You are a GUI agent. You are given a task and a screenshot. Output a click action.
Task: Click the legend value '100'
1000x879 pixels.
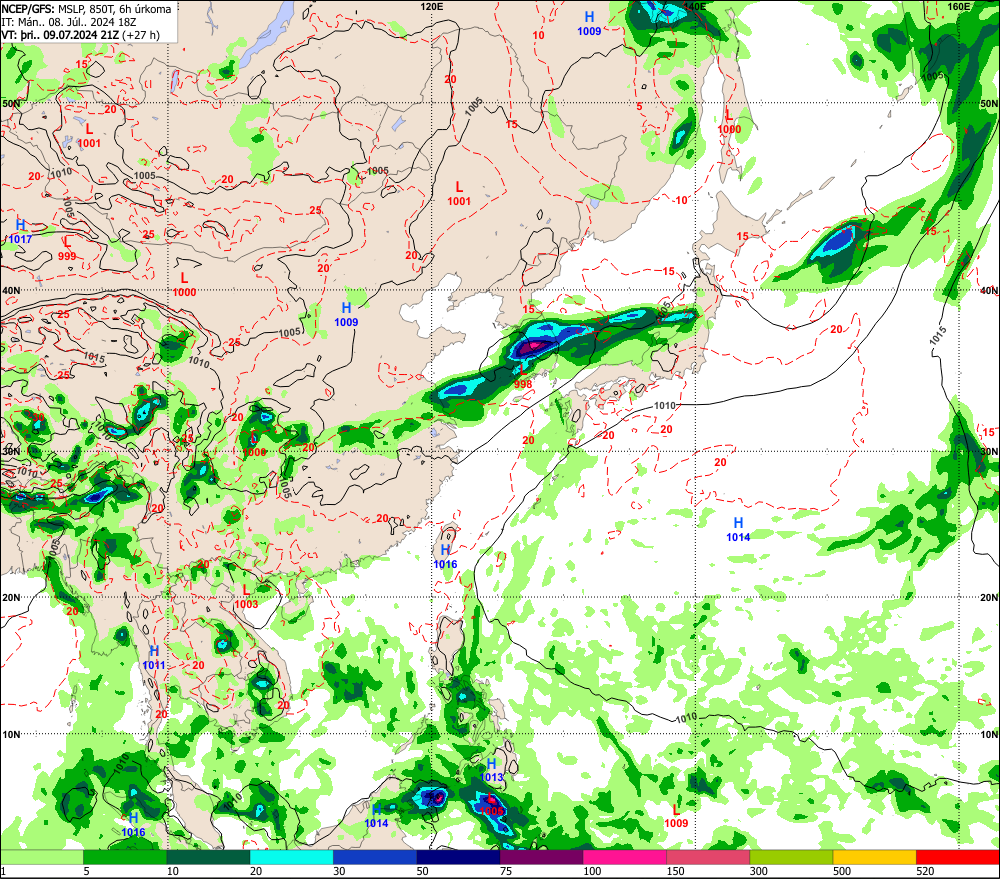coord(592,871)
